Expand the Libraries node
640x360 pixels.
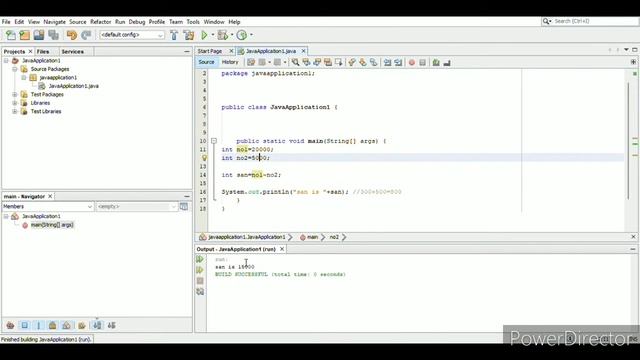coord(15,103)
